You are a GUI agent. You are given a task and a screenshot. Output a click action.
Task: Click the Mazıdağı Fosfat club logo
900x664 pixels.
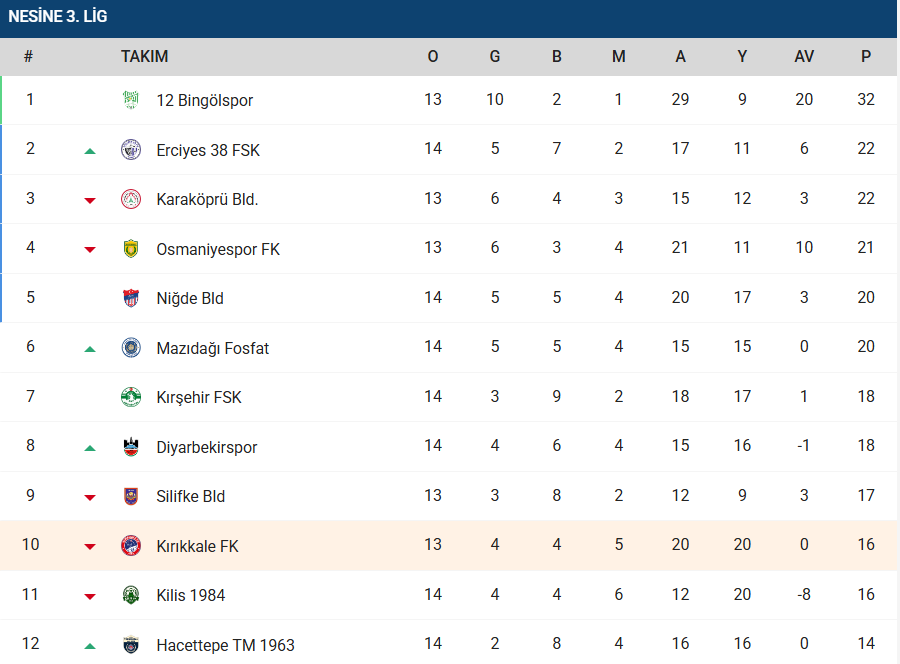[x=131, y=348]
